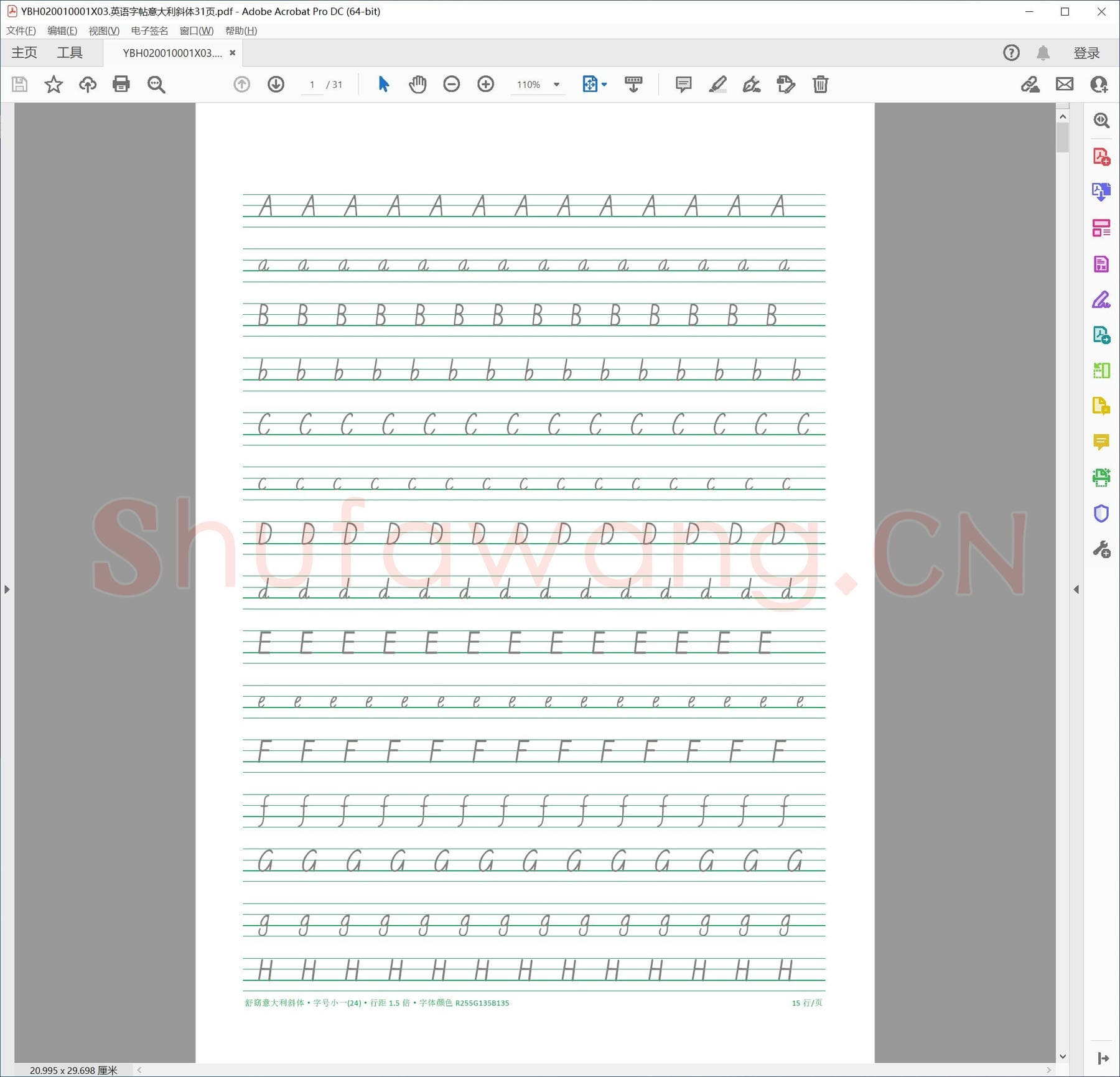Viewport: 1120px width, 1077px height.
Task: Click horizontal scrollbar left arrow
Action: (x=139, y=1070)
